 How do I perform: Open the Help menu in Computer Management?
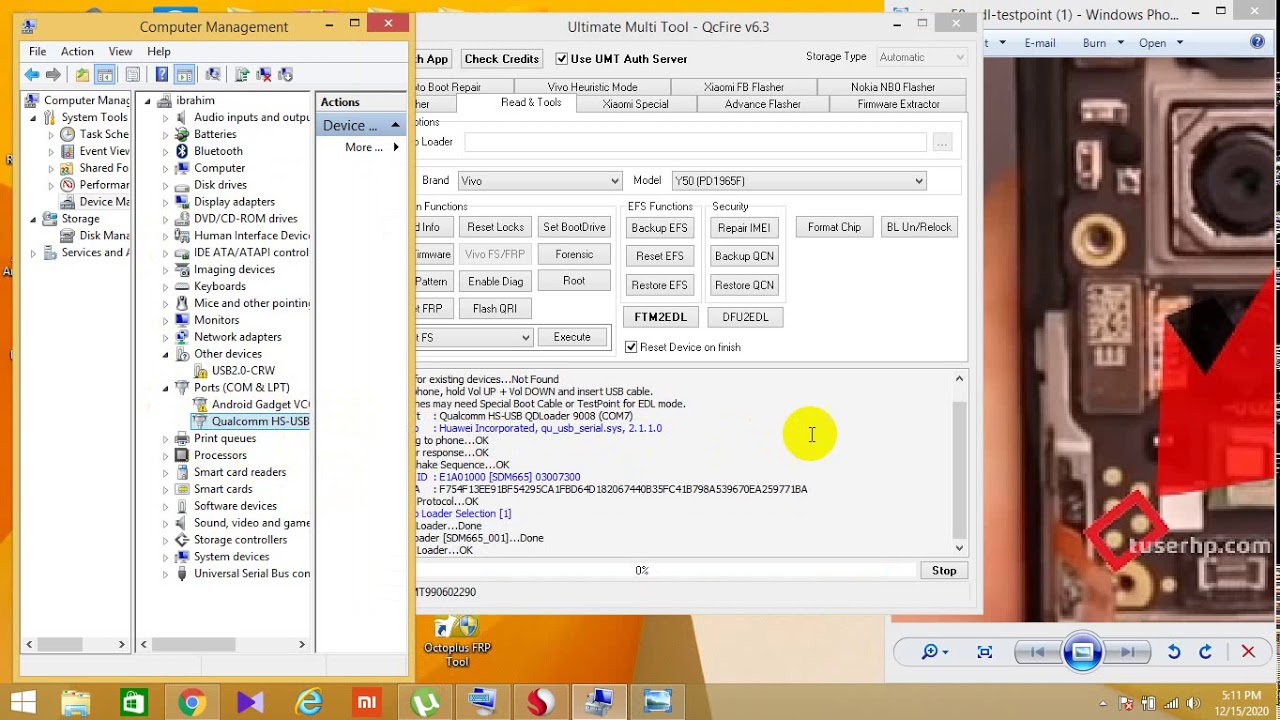[159, 51]
